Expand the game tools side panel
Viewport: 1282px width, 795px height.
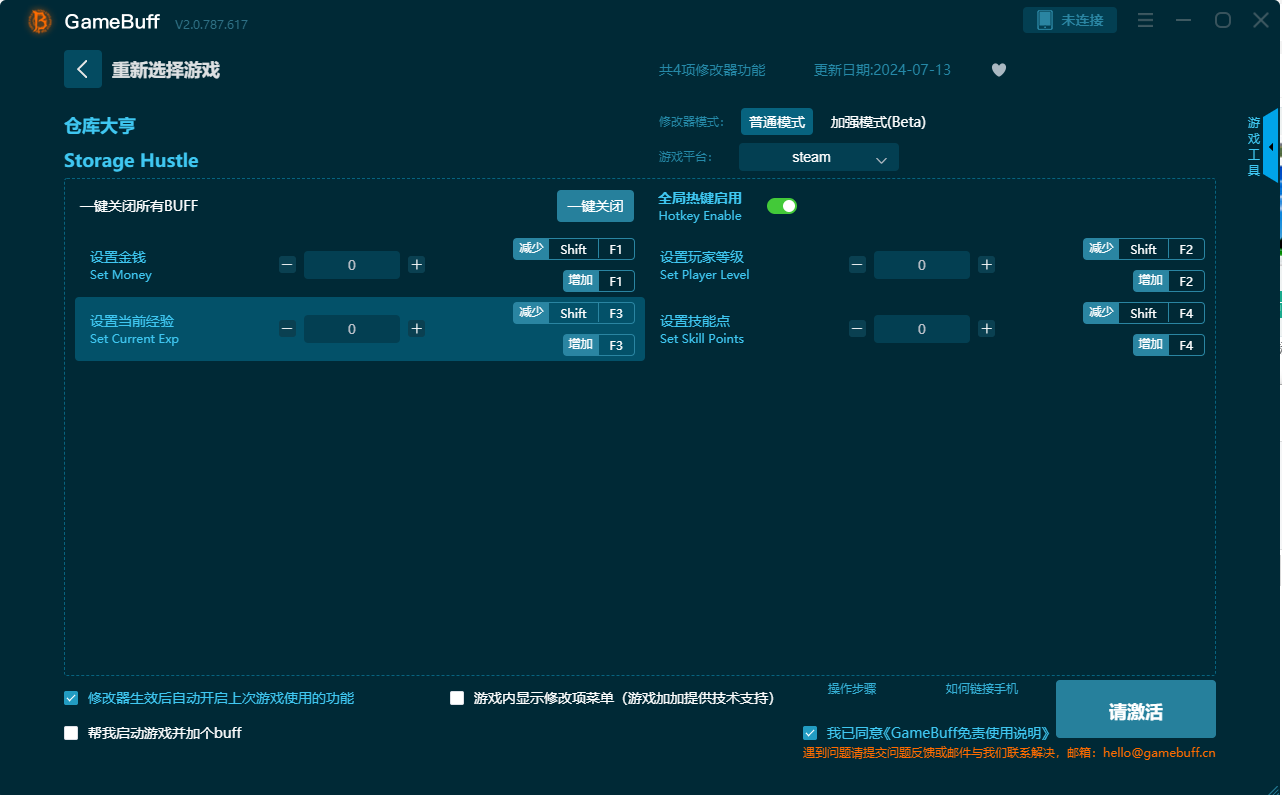click(x=1270, y=147)
